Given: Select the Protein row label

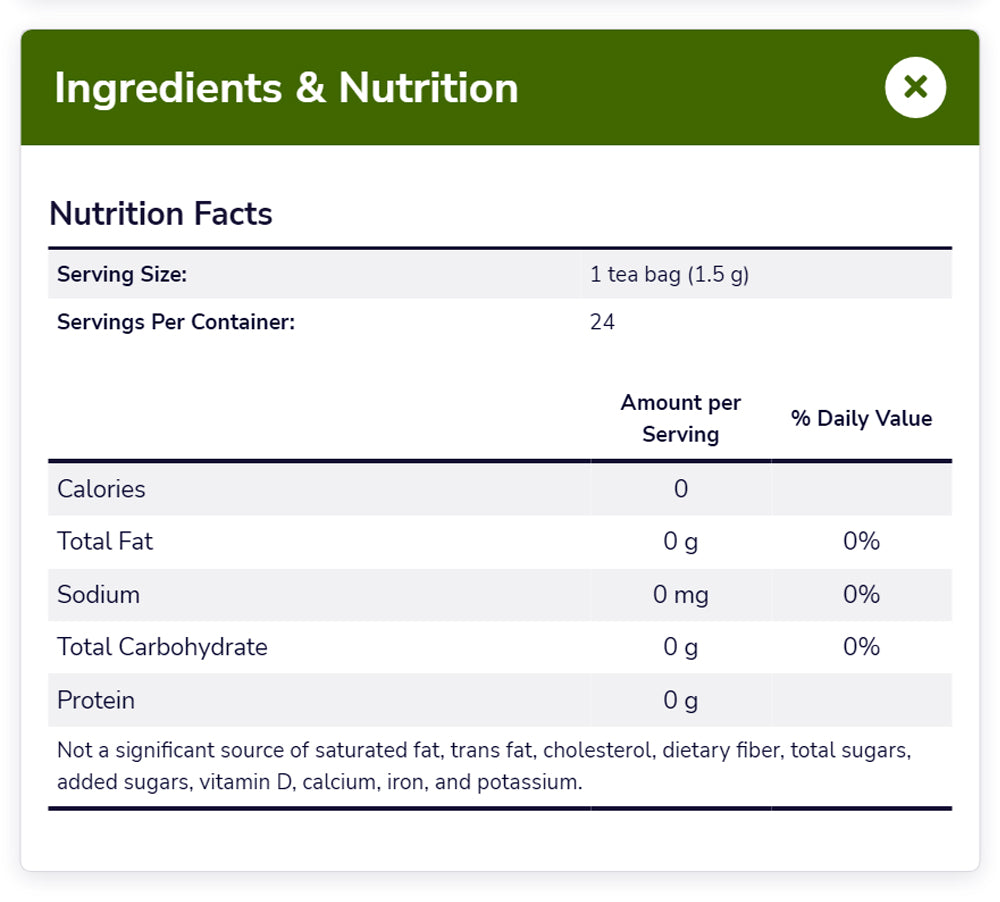Looking at the screenshot, I should 96,700.
